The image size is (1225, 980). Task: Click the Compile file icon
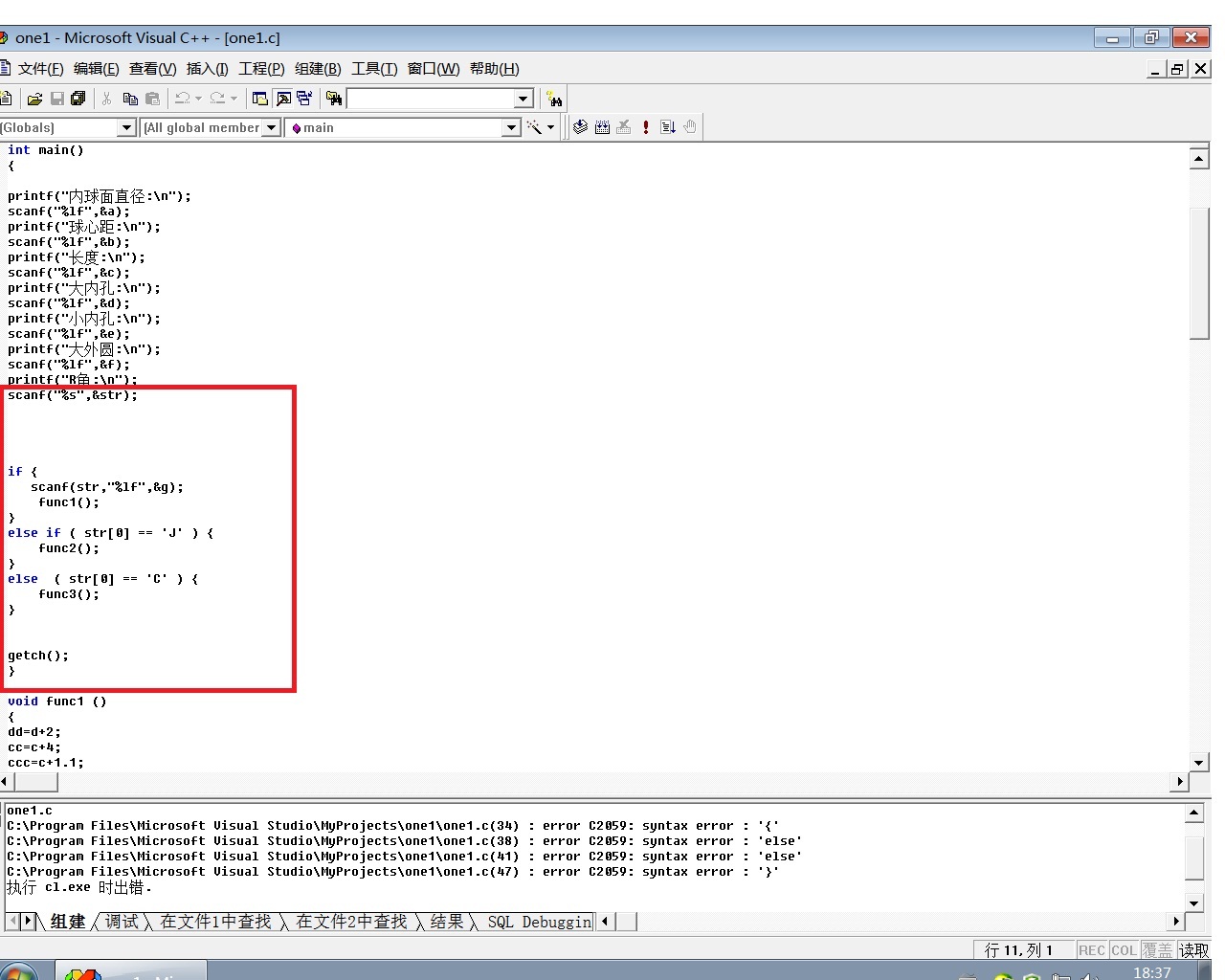point(580,127)
